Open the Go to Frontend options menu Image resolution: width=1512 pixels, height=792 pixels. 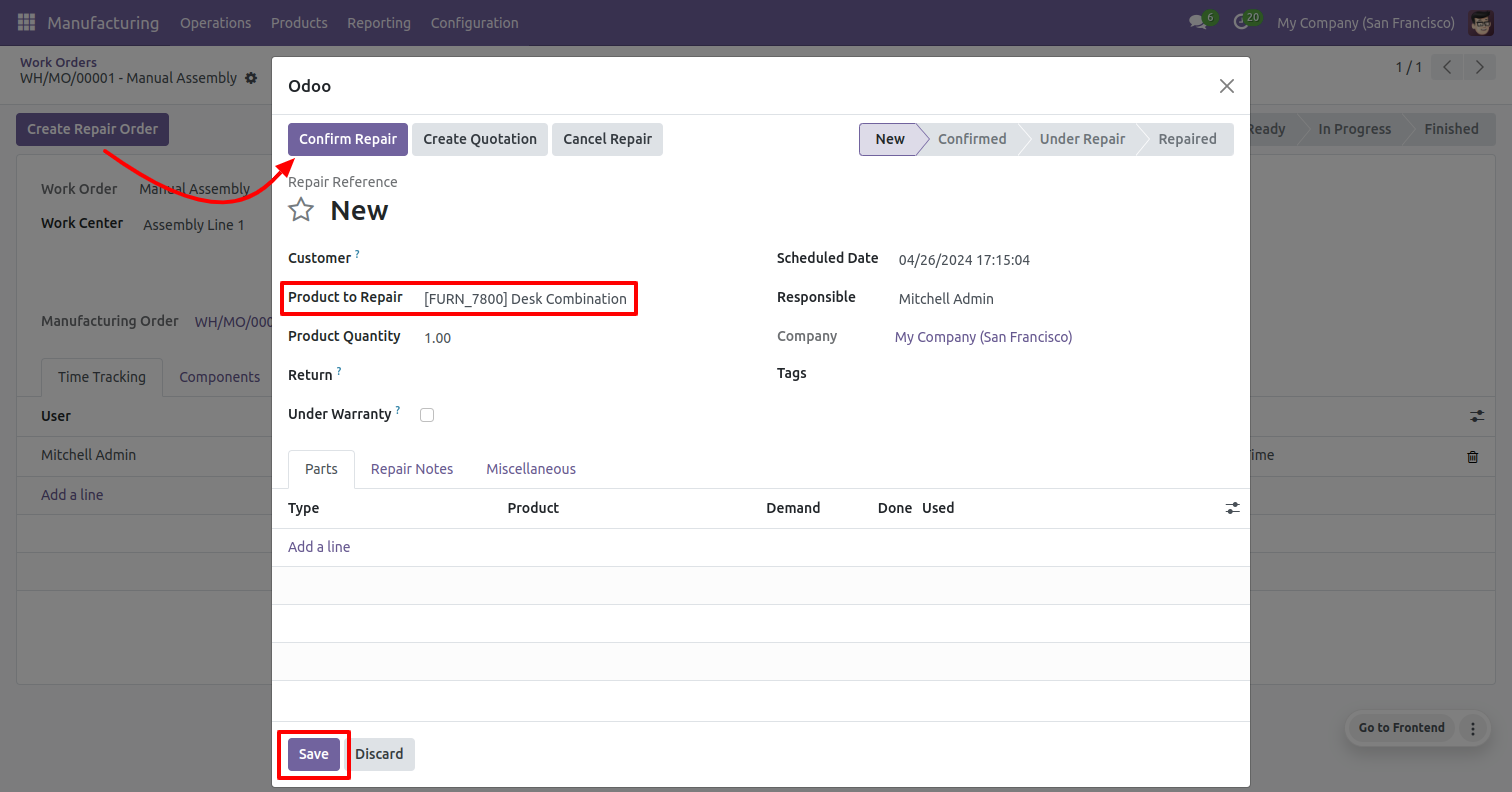(1471, 728)
